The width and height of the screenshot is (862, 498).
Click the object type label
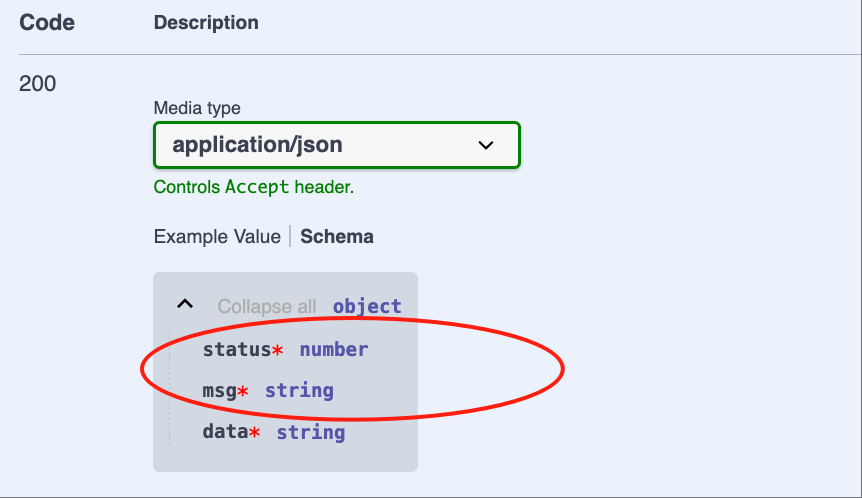[x=367, y=306]
